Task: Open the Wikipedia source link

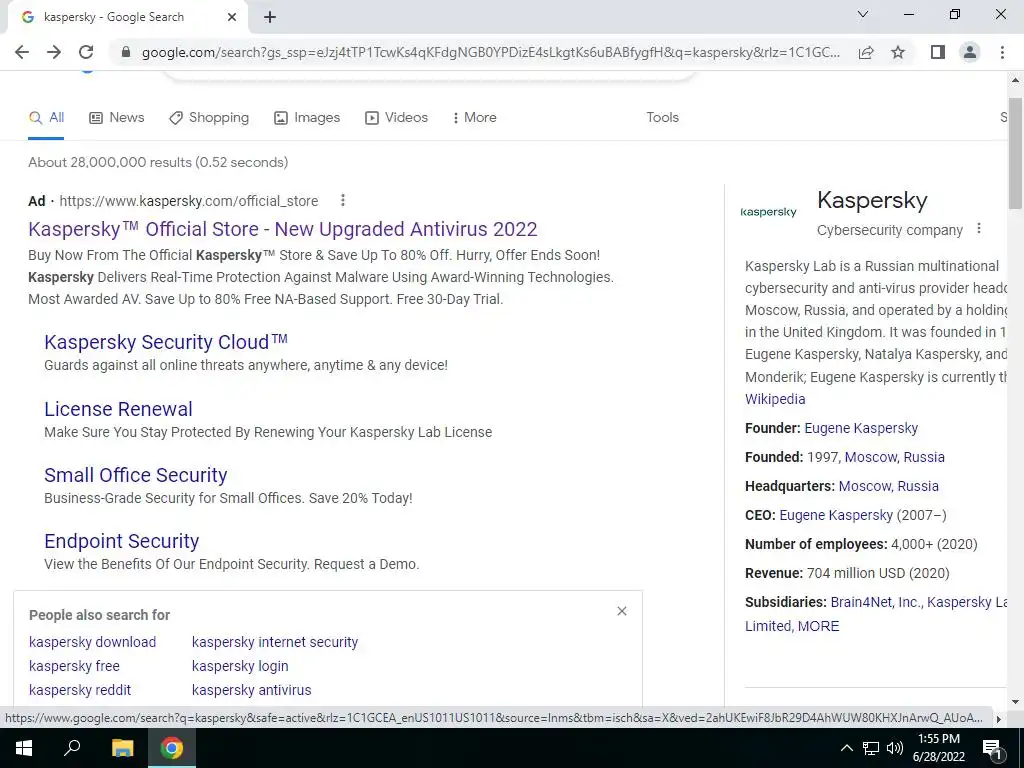Action: (x=775, y=399)
